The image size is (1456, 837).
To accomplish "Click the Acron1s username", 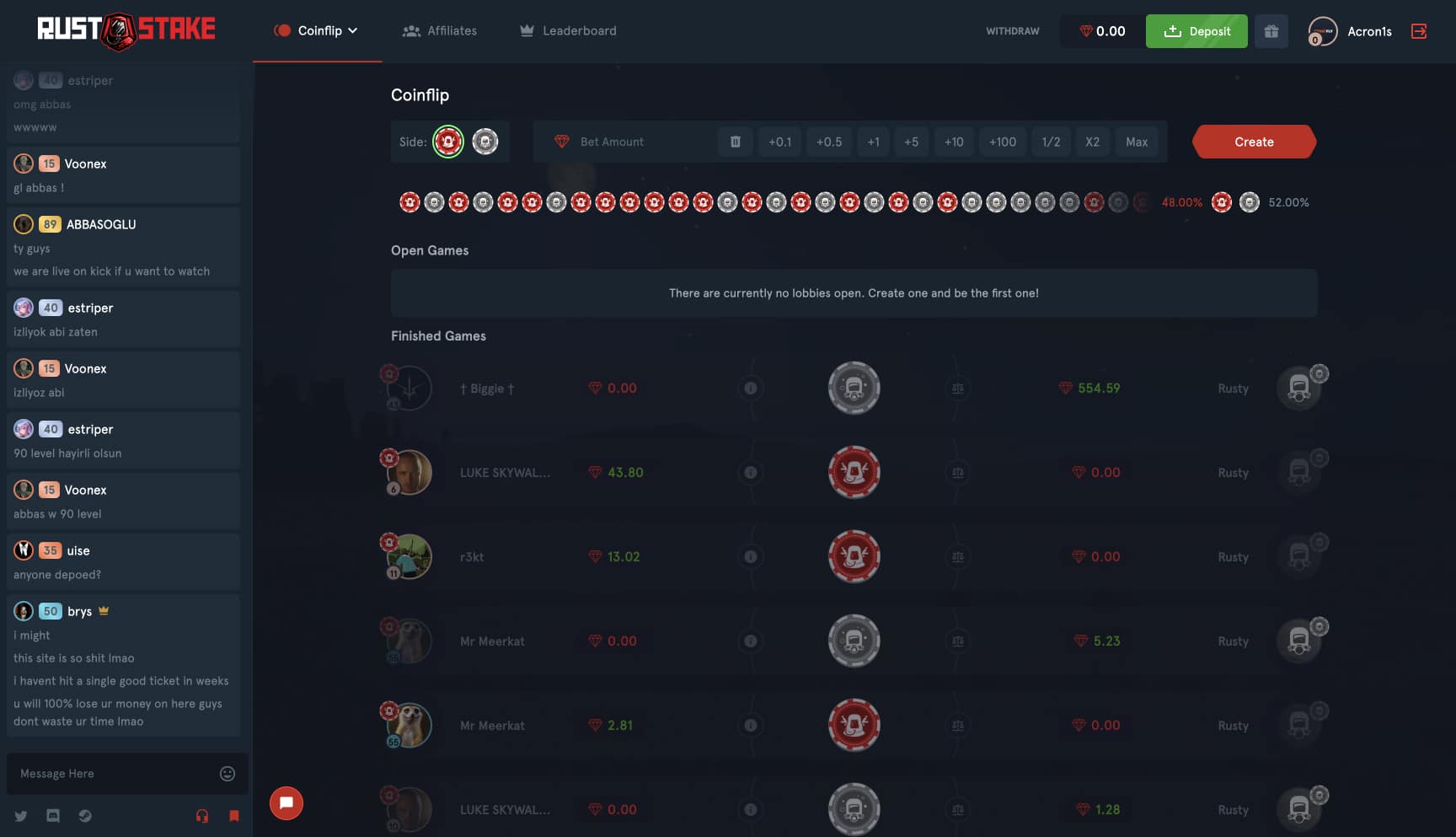I will click(x=1369, y=31).
